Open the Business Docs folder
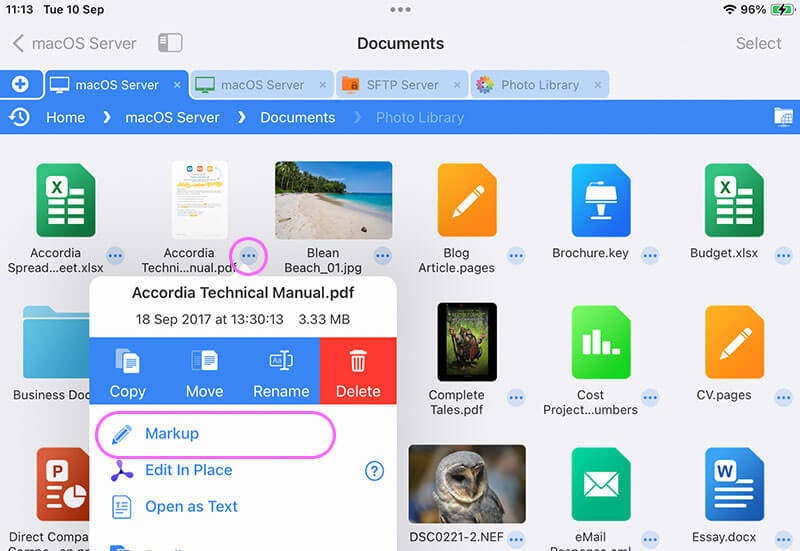This screenshot has width=800, height=551. 56,342
